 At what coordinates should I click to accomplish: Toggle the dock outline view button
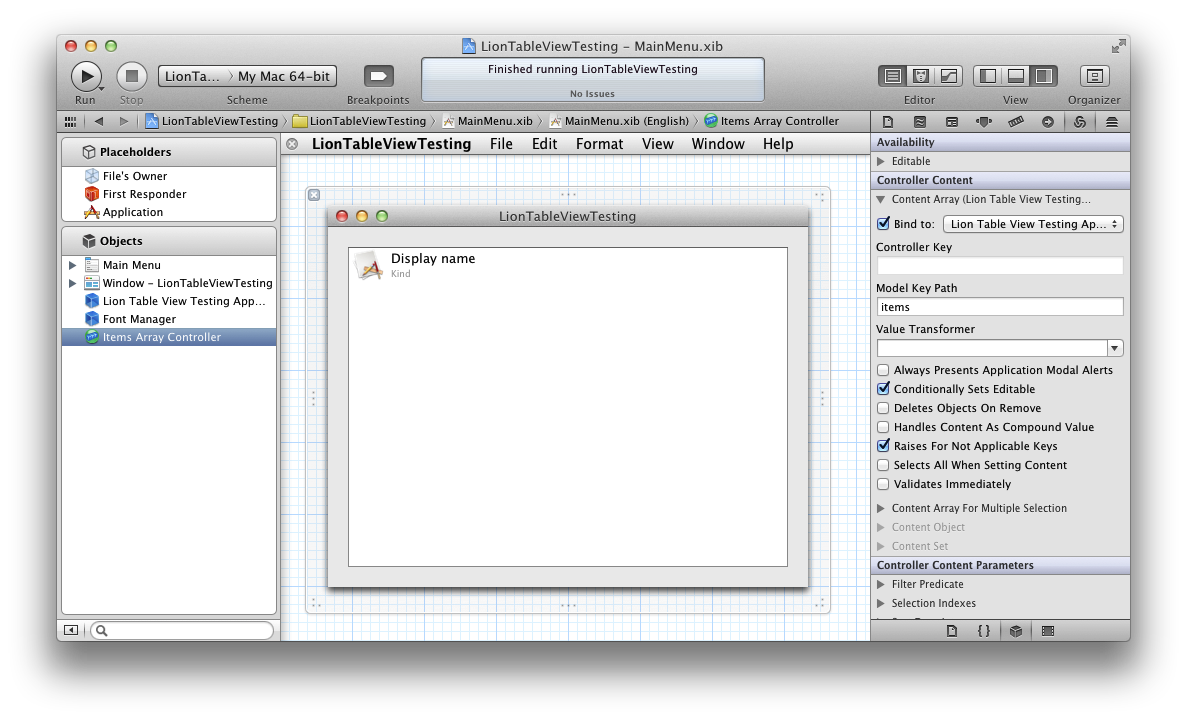71,630
